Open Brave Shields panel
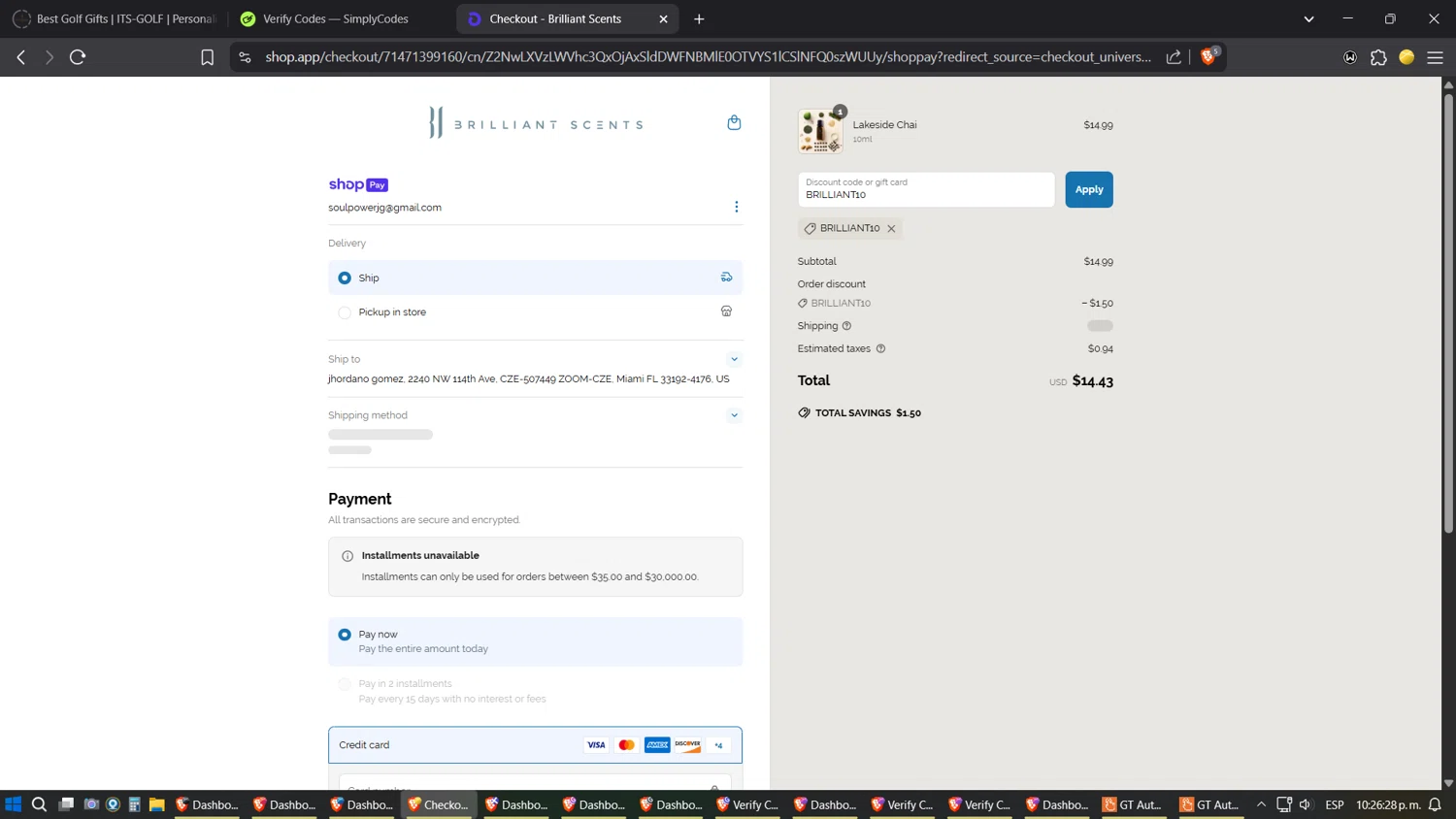Screen dimensions: 1456x819 [x=1209, y=56]
